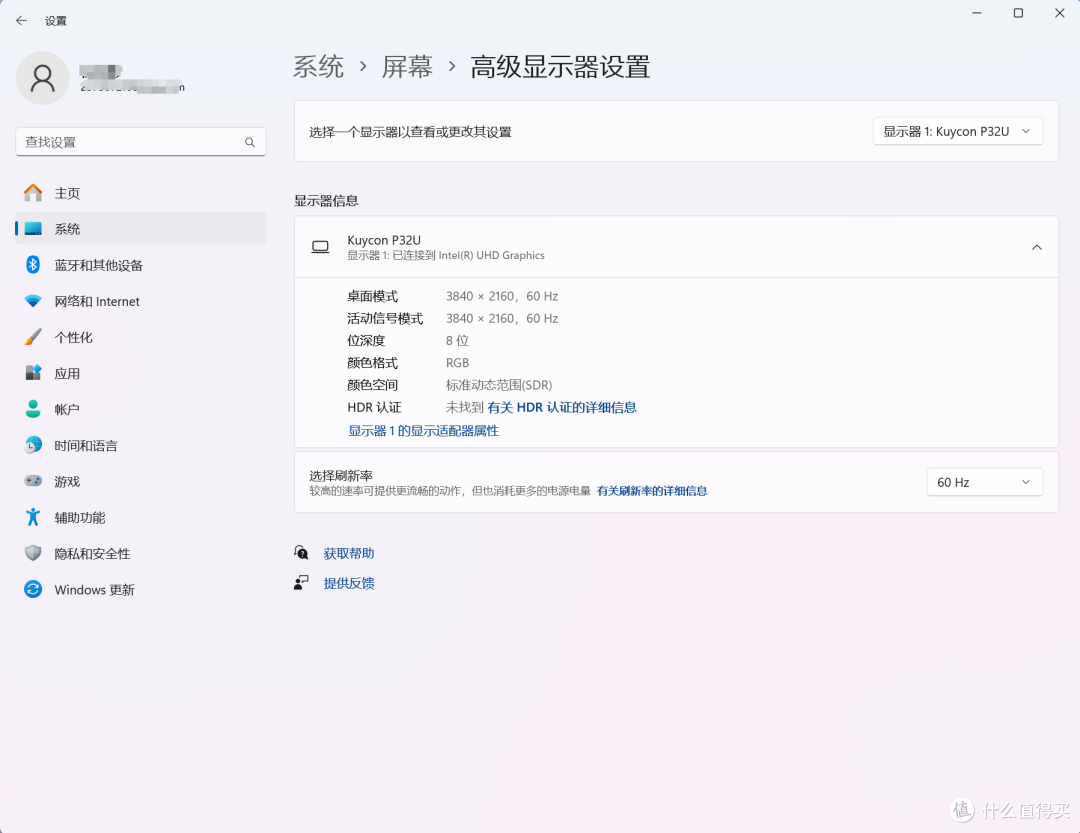Click the 选择刷新率 label

[x=341, y=475]
